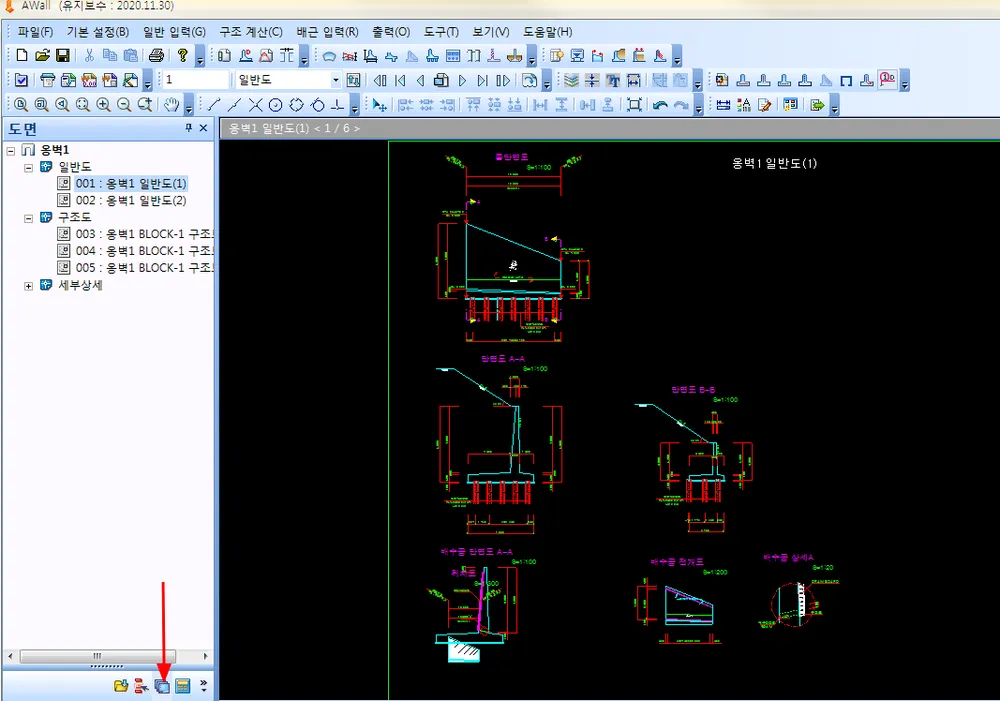
Task: Go to the first drawing page
Action: [x=401, y=80]
